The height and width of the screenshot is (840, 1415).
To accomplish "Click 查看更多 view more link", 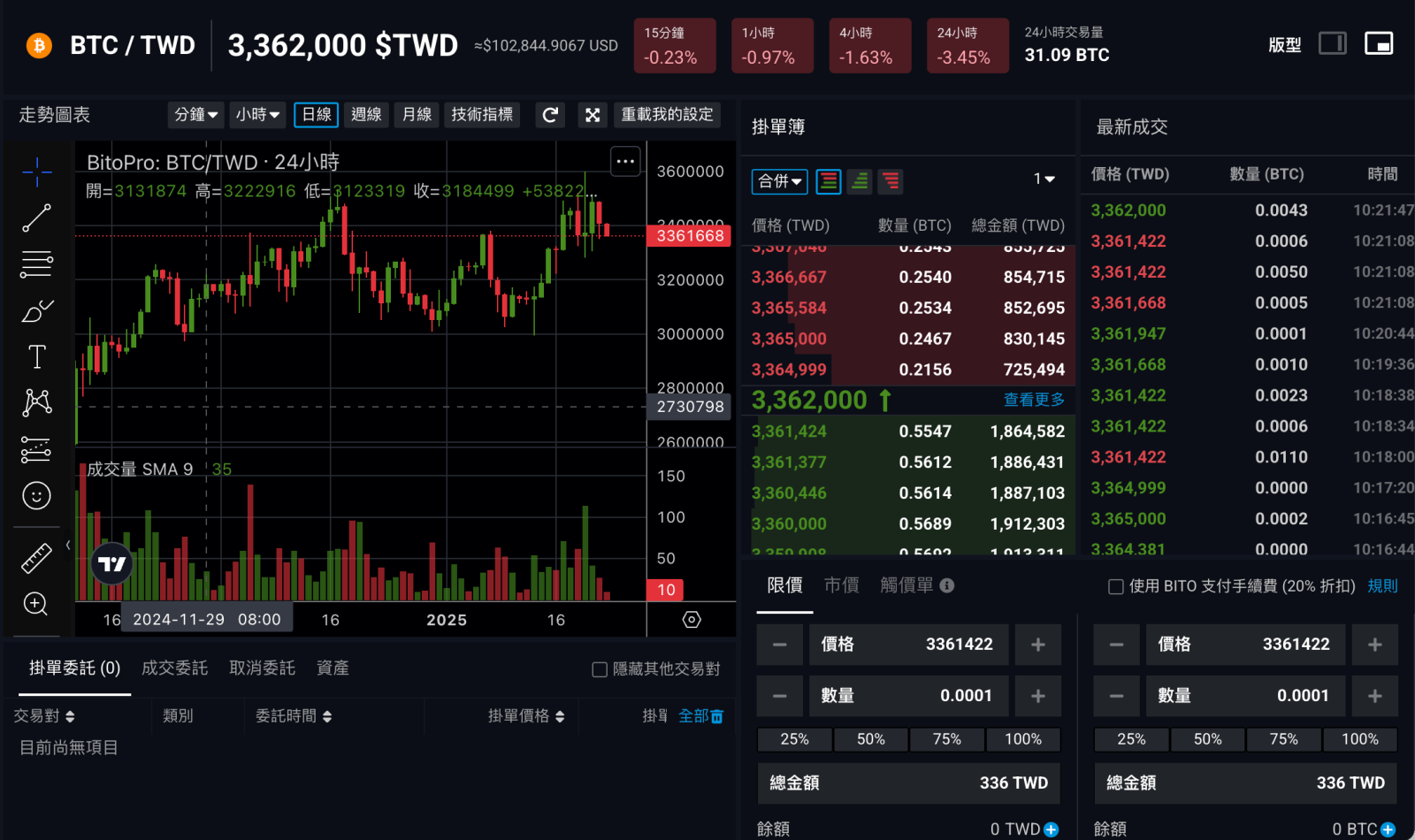I will (1034, 400).
